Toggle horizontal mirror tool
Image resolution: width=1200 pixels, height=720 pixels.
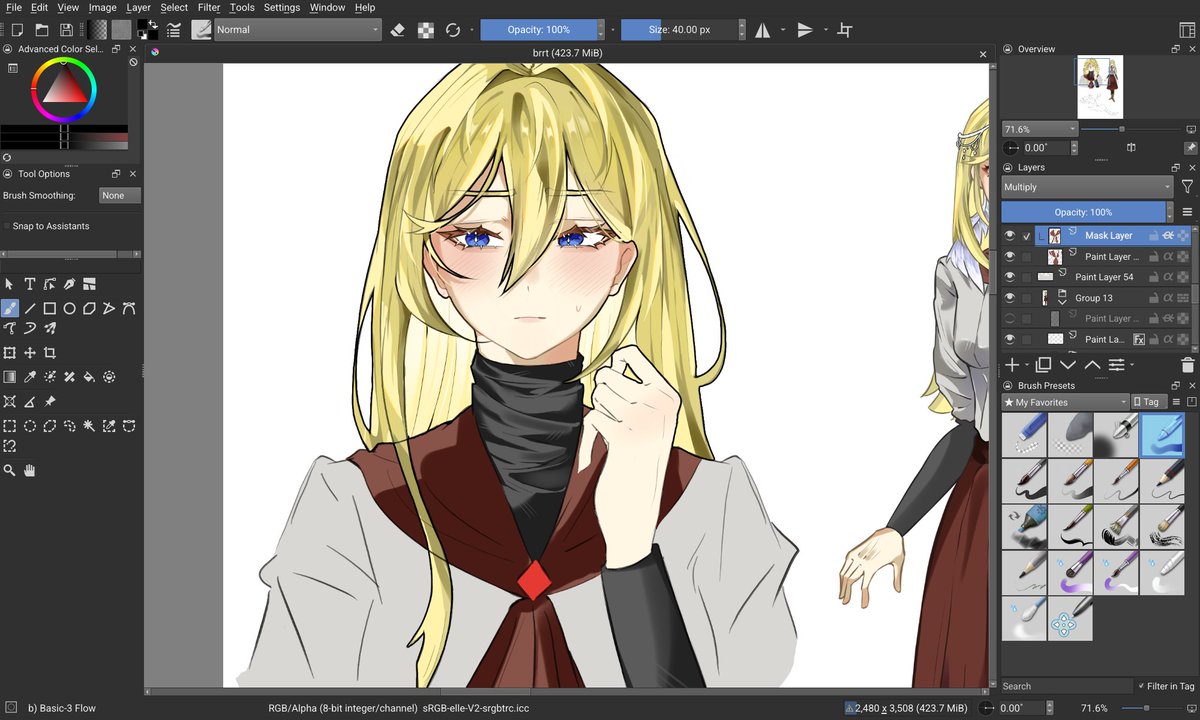763,30
